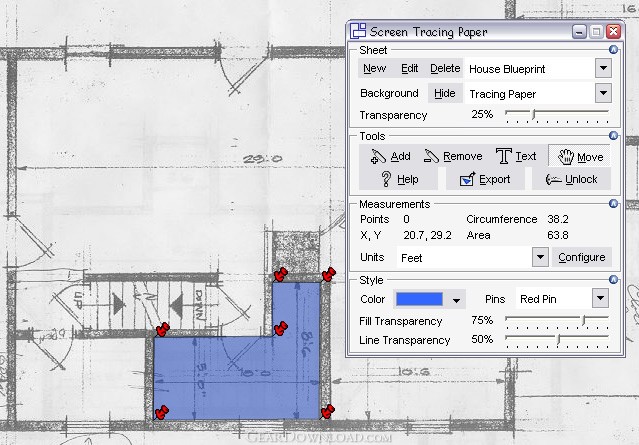This screenshot has width=639, height=445.
Task: Minimize the Screen Tracing Paper window
Action: click(x=579, y=31)
